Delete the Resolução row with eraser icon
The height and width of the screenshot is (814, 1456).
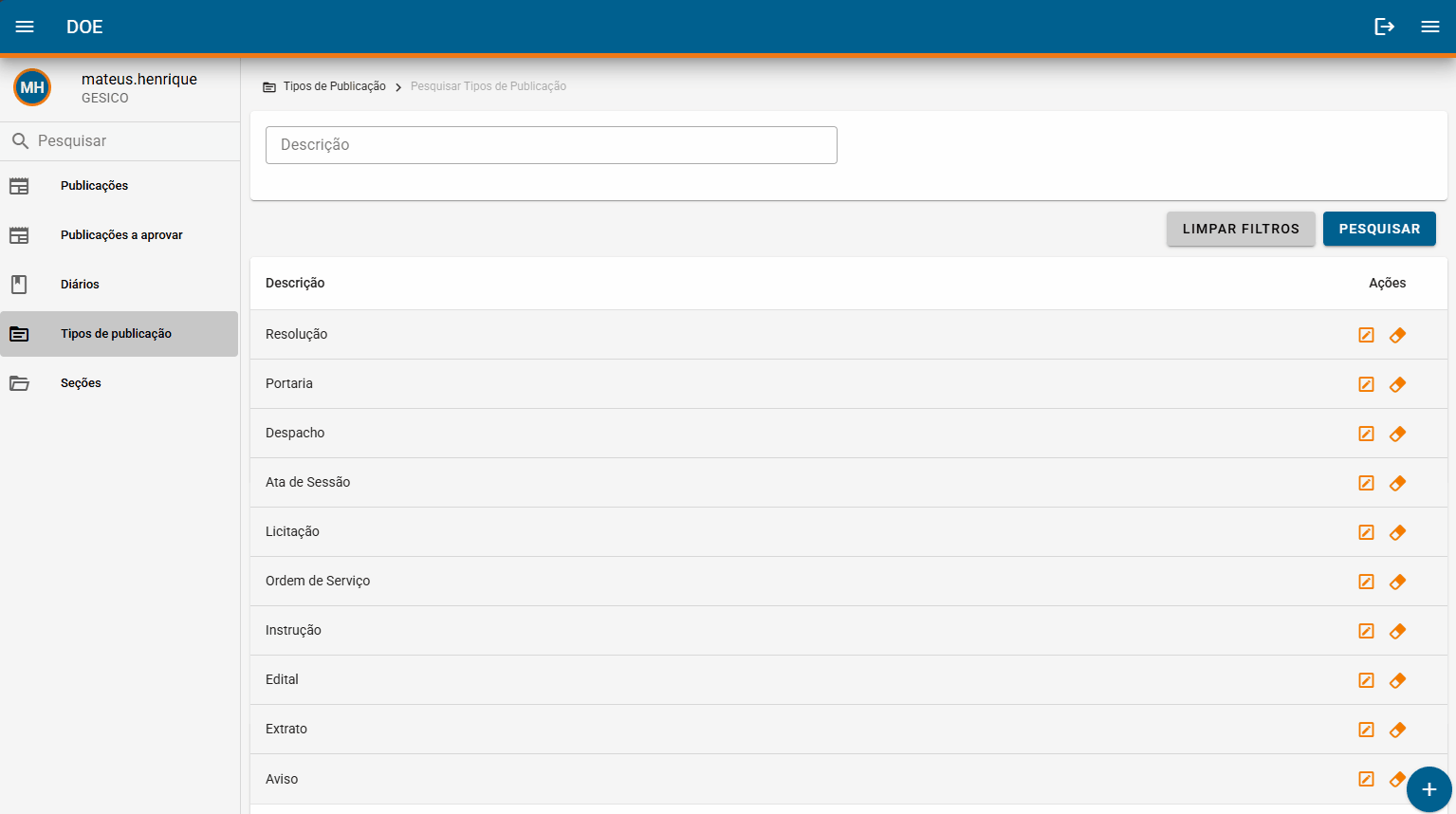coord(1397,335)
